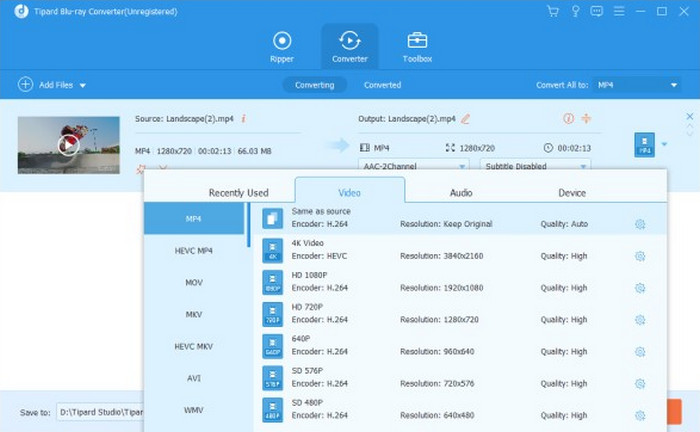Select MKV in the format list

[x=194, y=314]
